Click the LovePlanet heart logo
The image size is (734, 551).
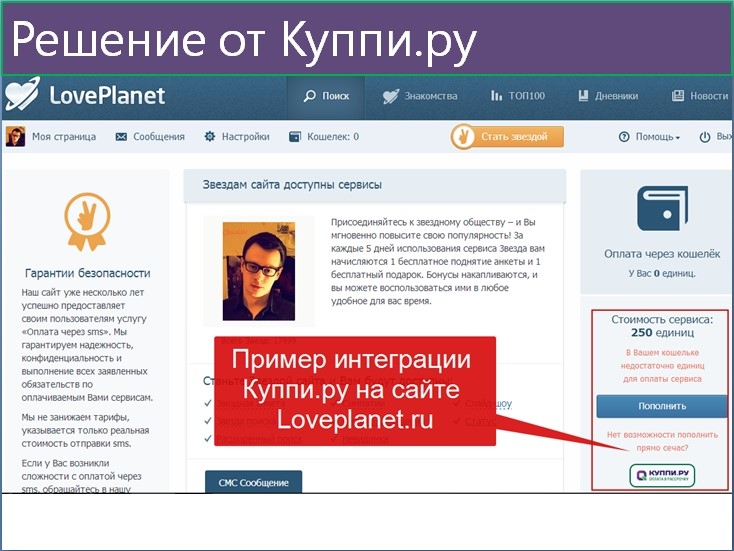pos(22,94)
